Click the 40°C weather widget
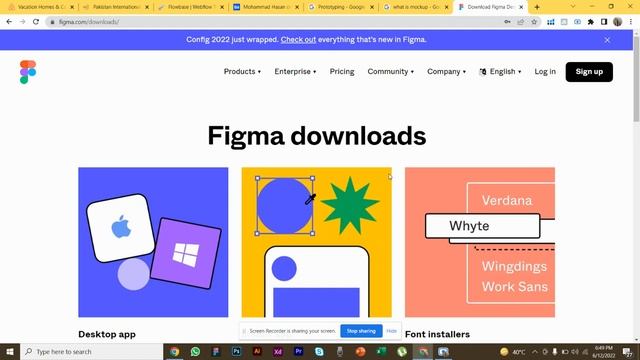This screenshot has width=640, height=360. (513, 351)
